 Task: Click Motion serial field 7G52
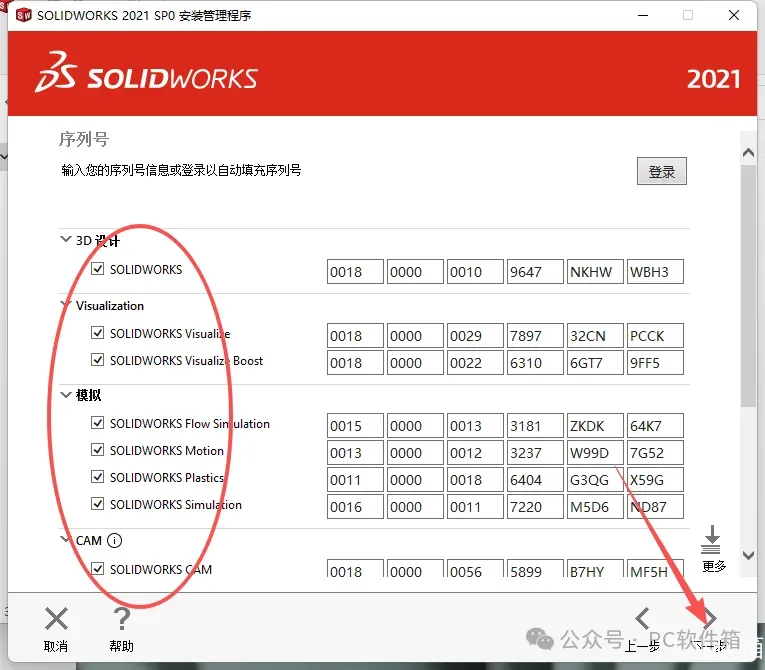point(655,452)
